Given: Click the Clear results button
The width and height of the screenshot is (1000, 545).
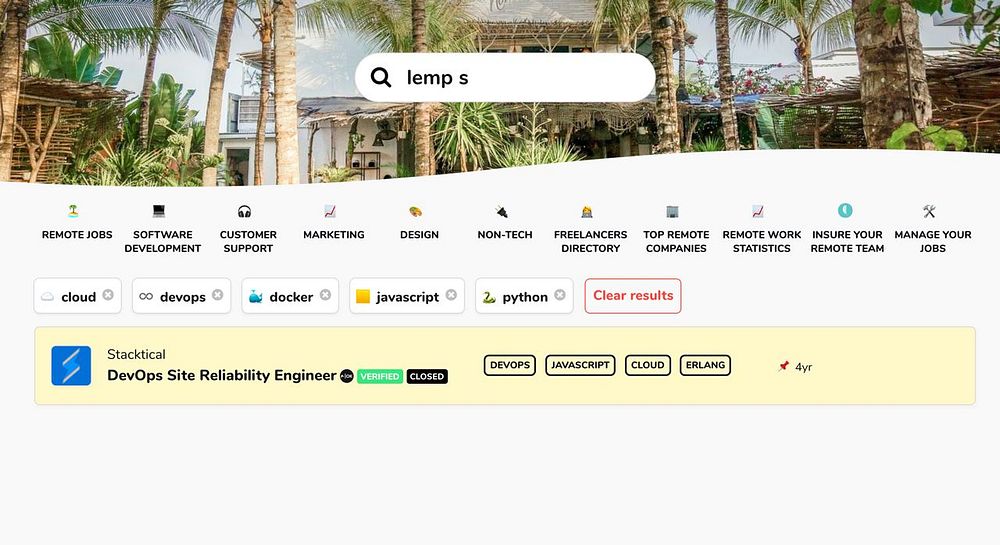Looking at the screenshot, I should pyautogui.click(x=633, y=296).
